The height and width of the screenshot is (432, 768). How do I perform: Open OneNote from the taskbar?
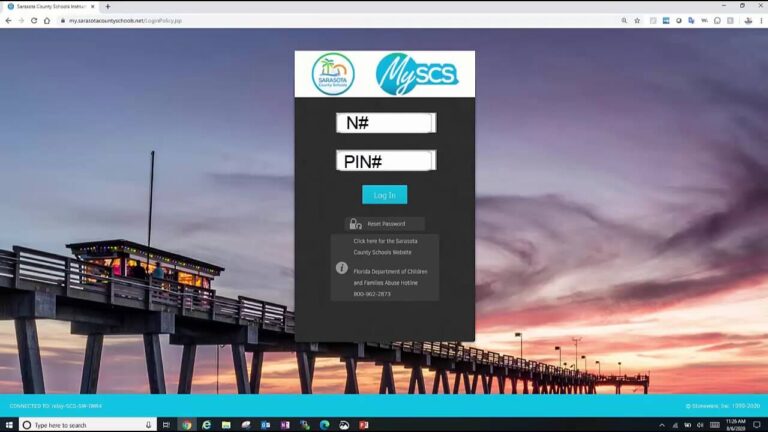pos(285,425)
